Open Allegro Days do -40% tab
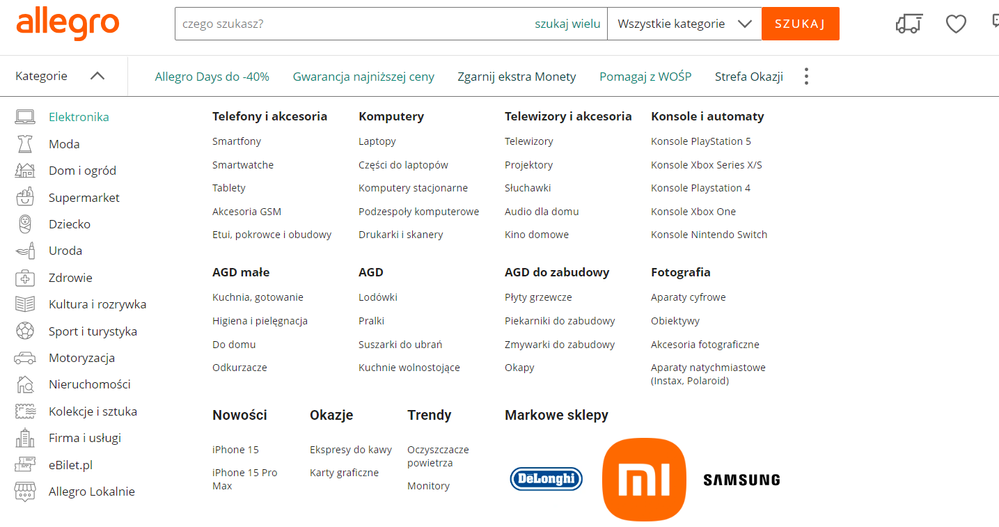The height and width of the screenshot is (527, 999). click(x=212, y=76)
